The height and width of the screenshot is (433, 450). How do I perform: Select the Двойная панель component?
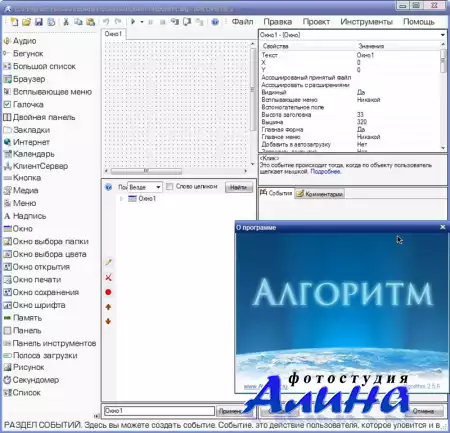pyautogui.click(x=39, y=117)
